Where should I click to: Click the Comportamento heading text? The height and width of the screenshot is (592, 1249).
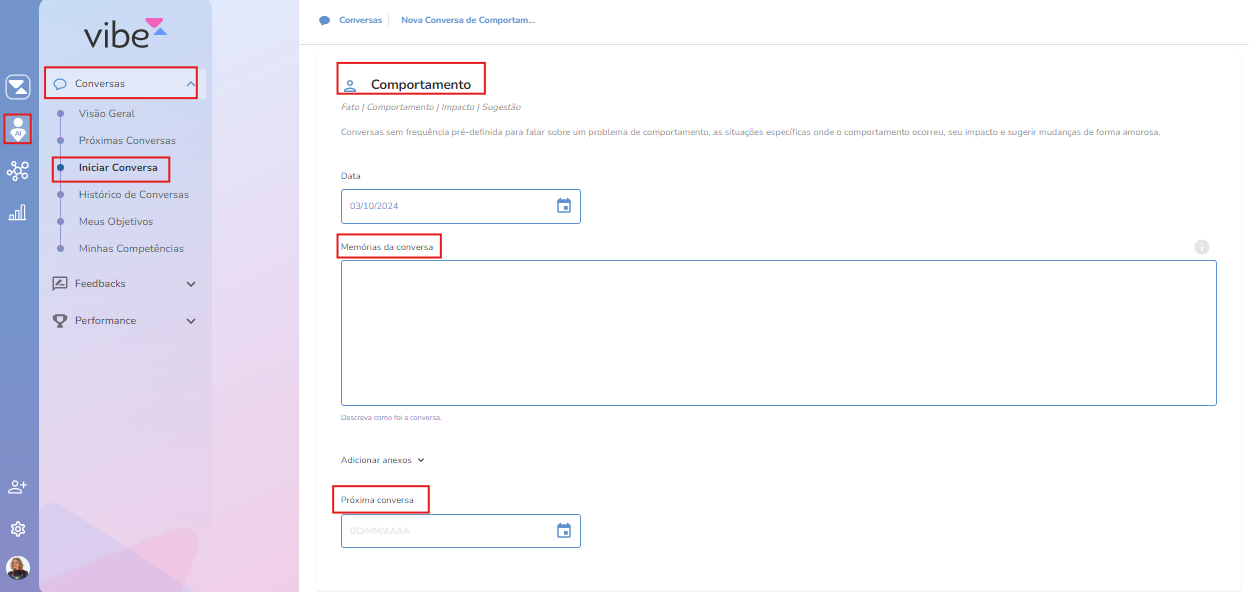(421, 85)
